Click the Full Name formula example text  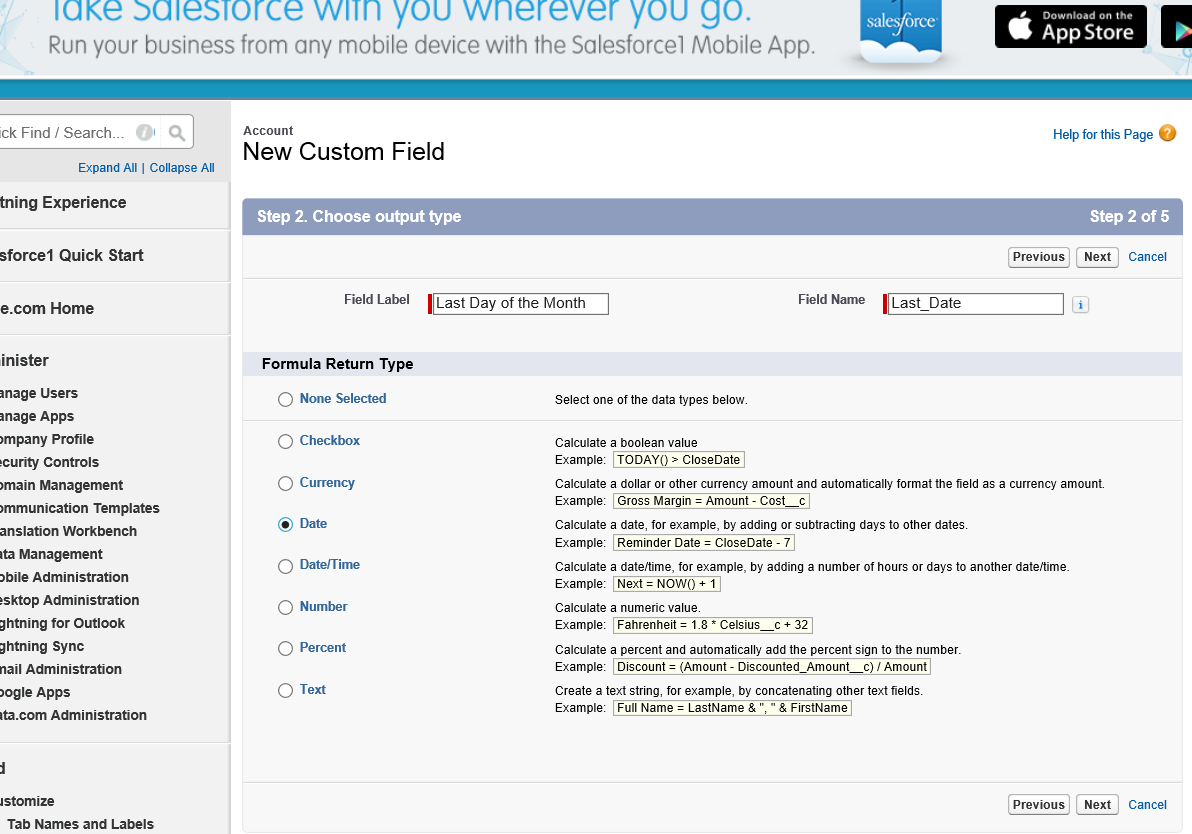coord(732,708)
